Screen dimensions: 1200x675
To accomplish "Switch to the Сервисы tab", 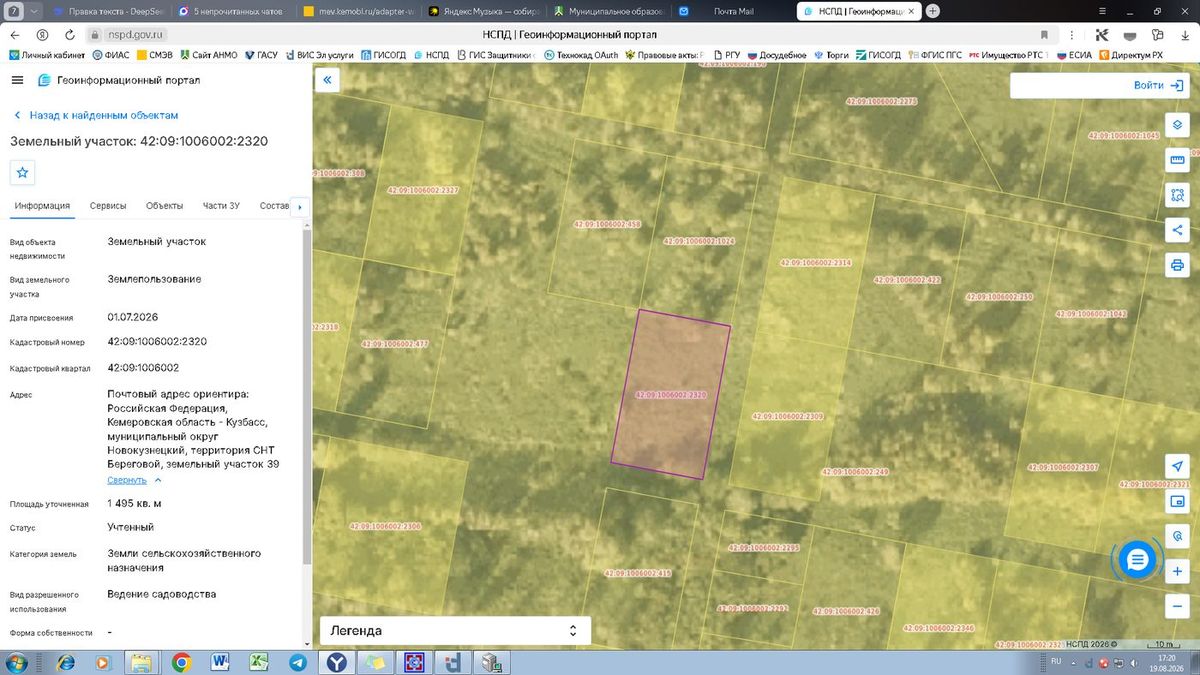I will 108,206.
